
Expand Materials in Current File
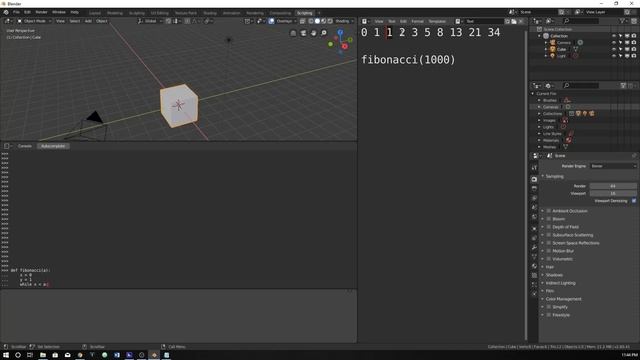click(539, 140)
